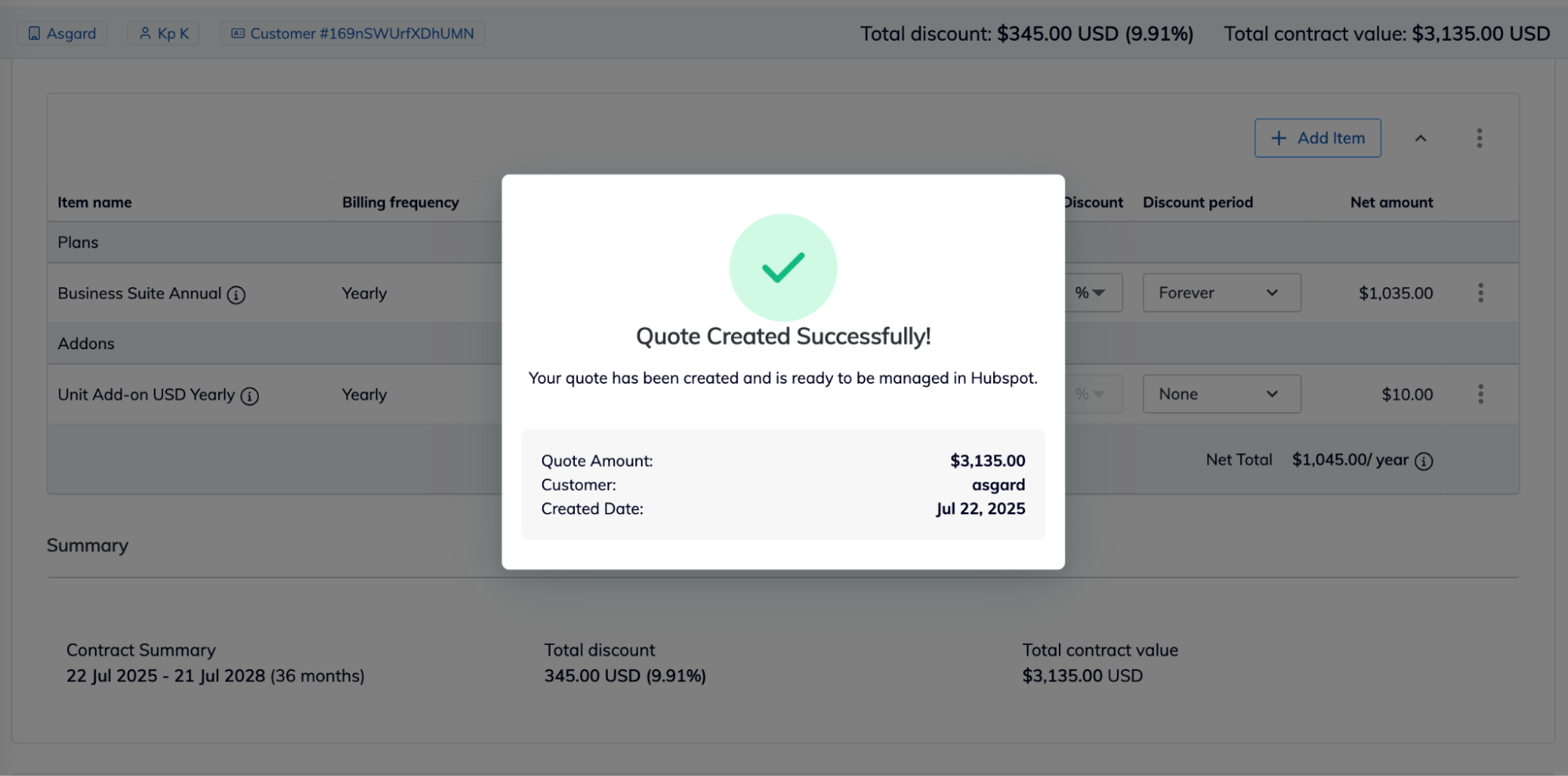Collapse the items section with chevron
The height and width of the screenshot is (776, 1568).
click(x=1420, y=138)
